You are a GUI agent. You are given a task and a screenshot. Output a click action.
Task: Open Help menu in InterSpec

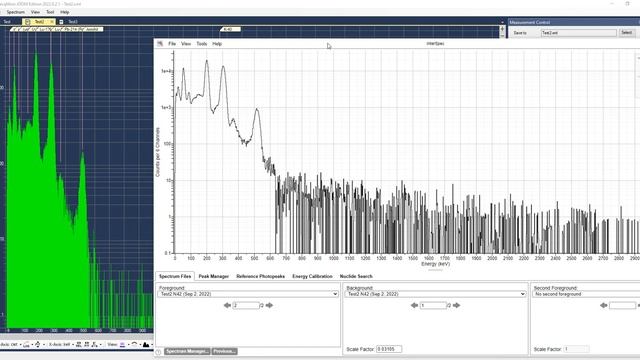tap(217, 44)
